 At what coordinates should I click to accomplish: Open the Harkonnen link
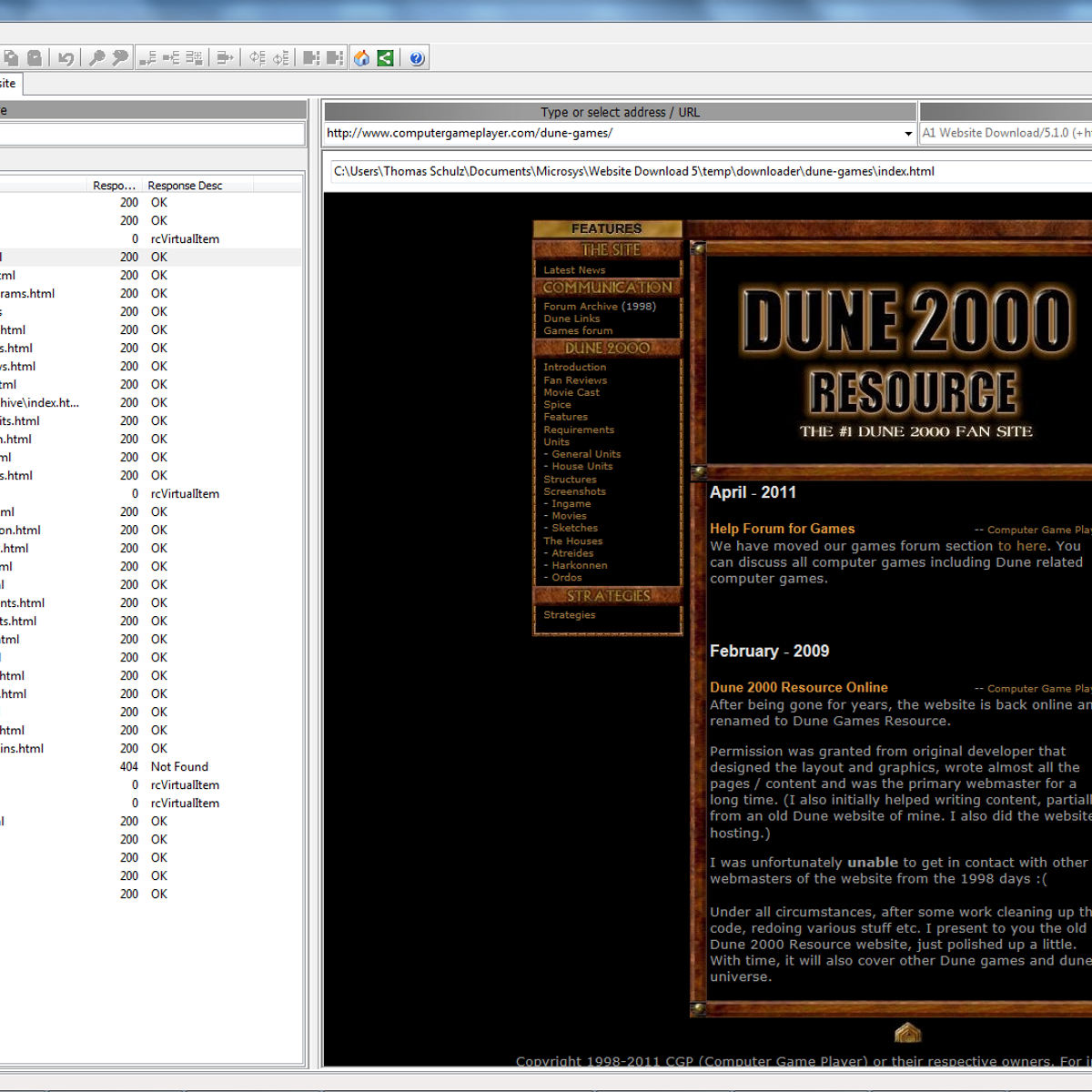point(580,565)
